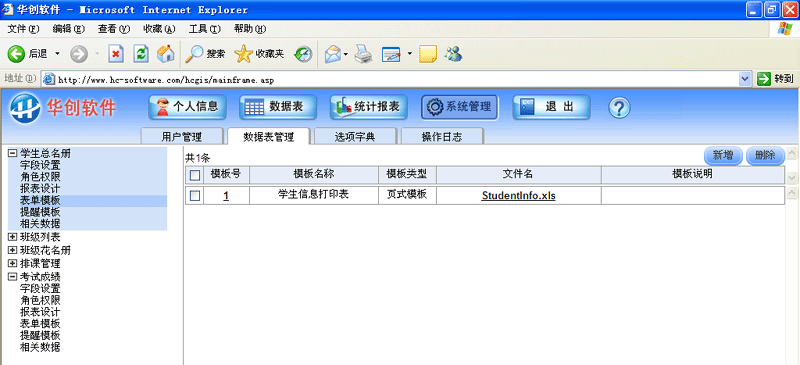Click the IE Back arrow icon
The height and width of the screenshot is (365, 800).
tap(16, 54)
